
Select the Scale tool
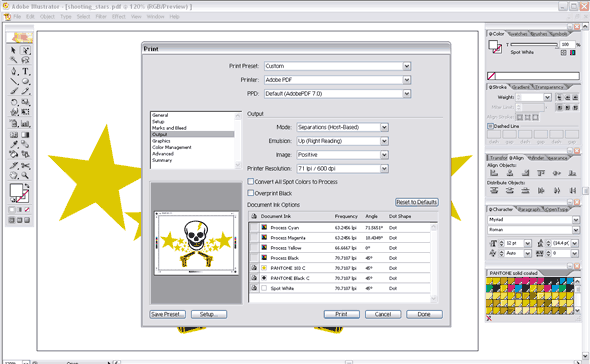25,102
